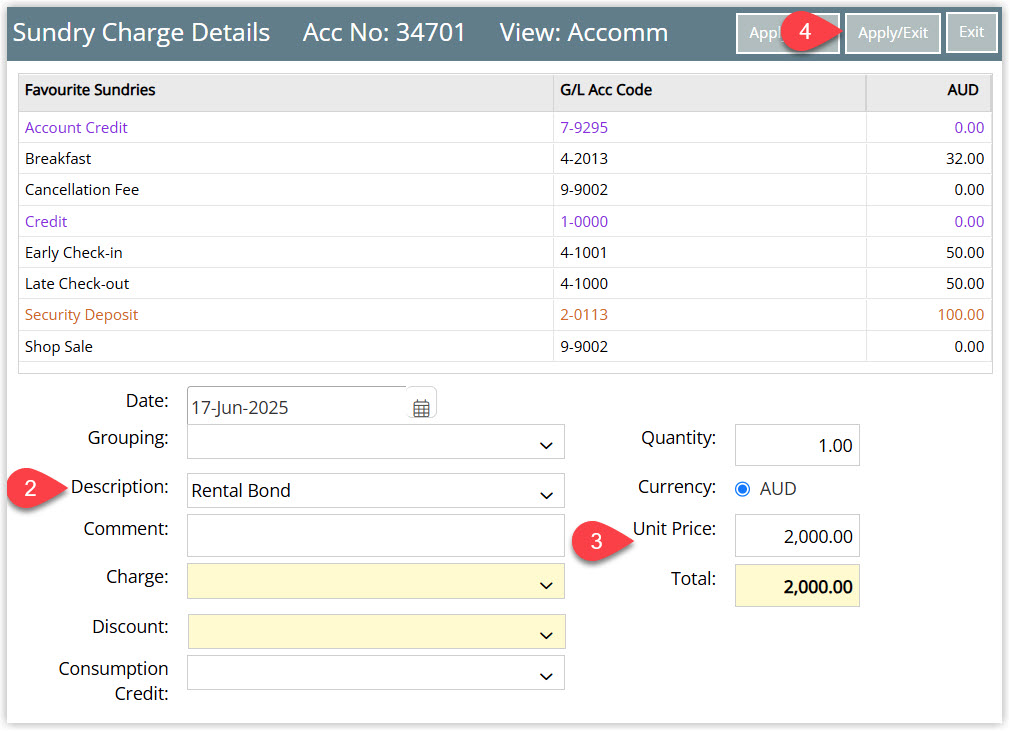Screen dimensions: 1010x731
Task: Click the 32.00 Breakfast amount
Action: click(964, 158)
